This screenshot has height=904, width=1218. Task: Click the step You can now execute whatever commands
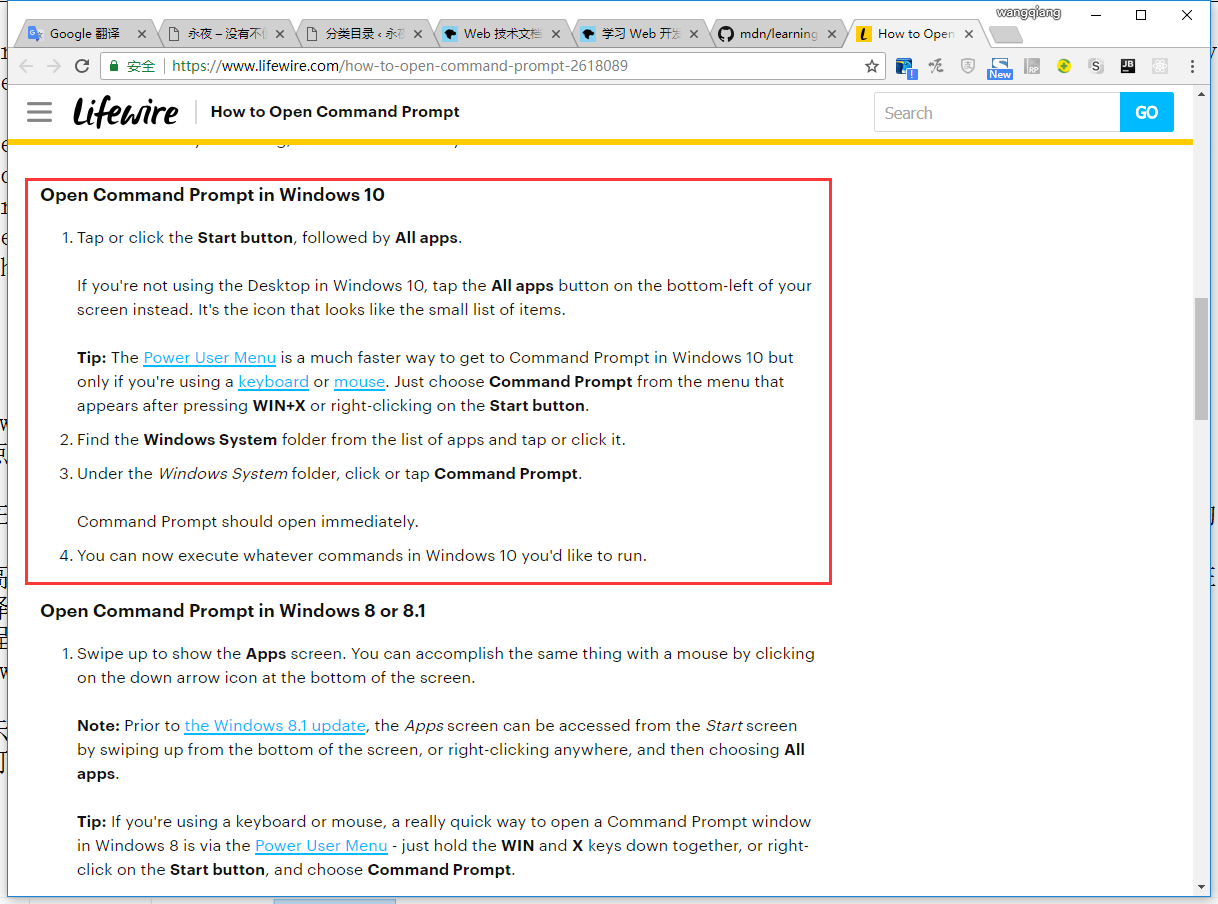coord(362,556)
